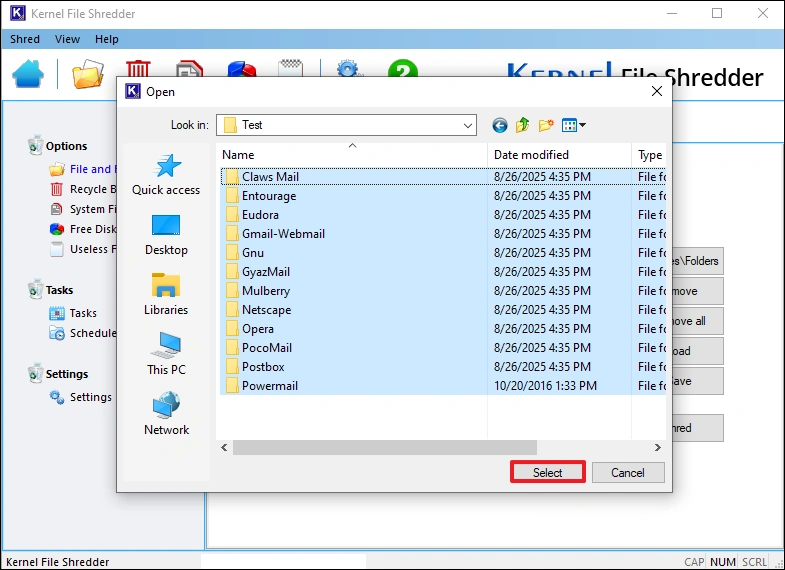The width and height of the screenshot is (785, 570).
Task: Click the Home toolbar icon
Action: 28,74
